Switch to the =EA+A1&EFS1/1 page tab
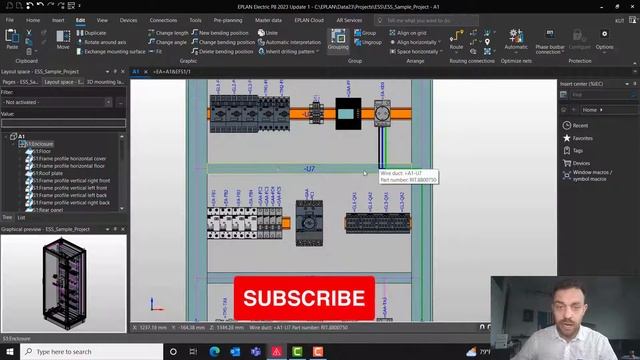Viewport: 640px width, 360px height. (172, 71)
